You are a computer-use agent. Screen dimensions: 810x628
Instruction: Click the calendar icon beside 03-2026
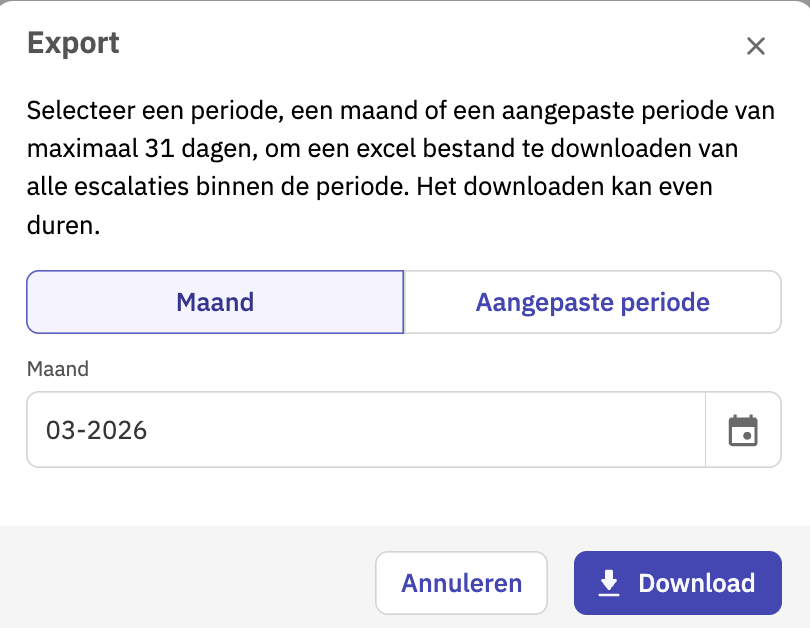pos(743,430)
